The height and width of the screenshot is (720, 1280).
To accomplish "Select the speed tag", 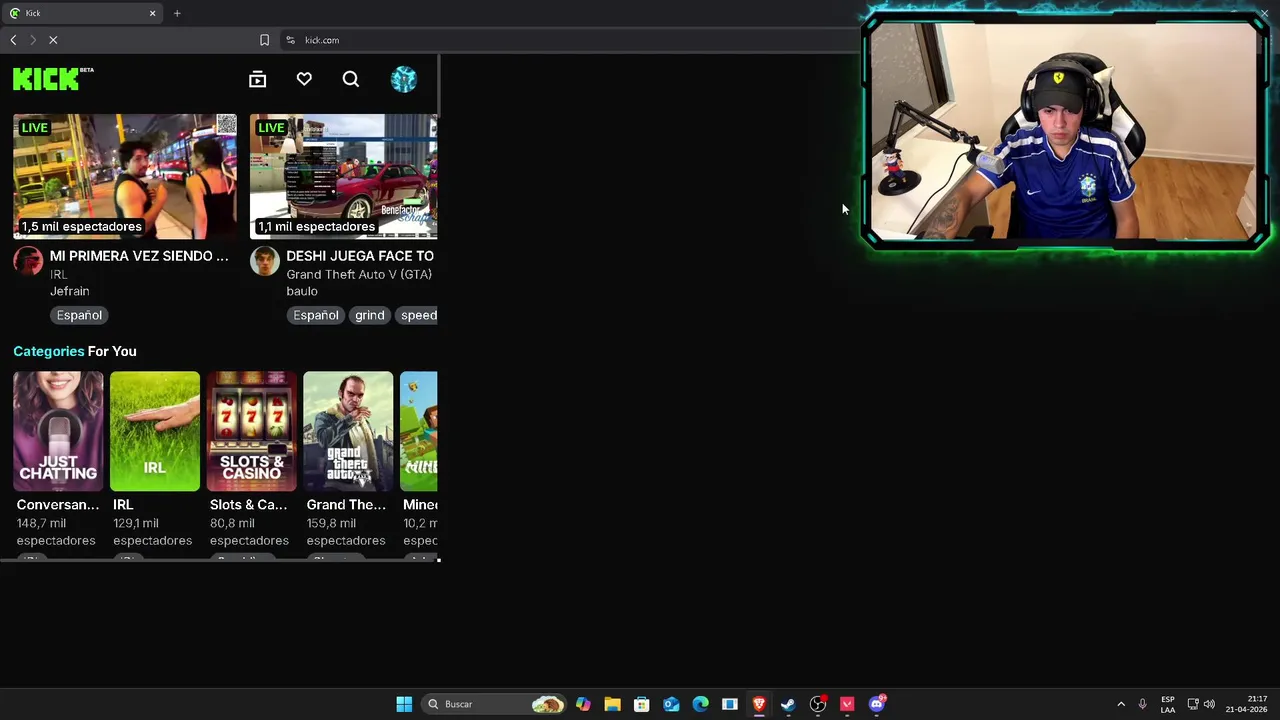I will (x=418, y=315).
